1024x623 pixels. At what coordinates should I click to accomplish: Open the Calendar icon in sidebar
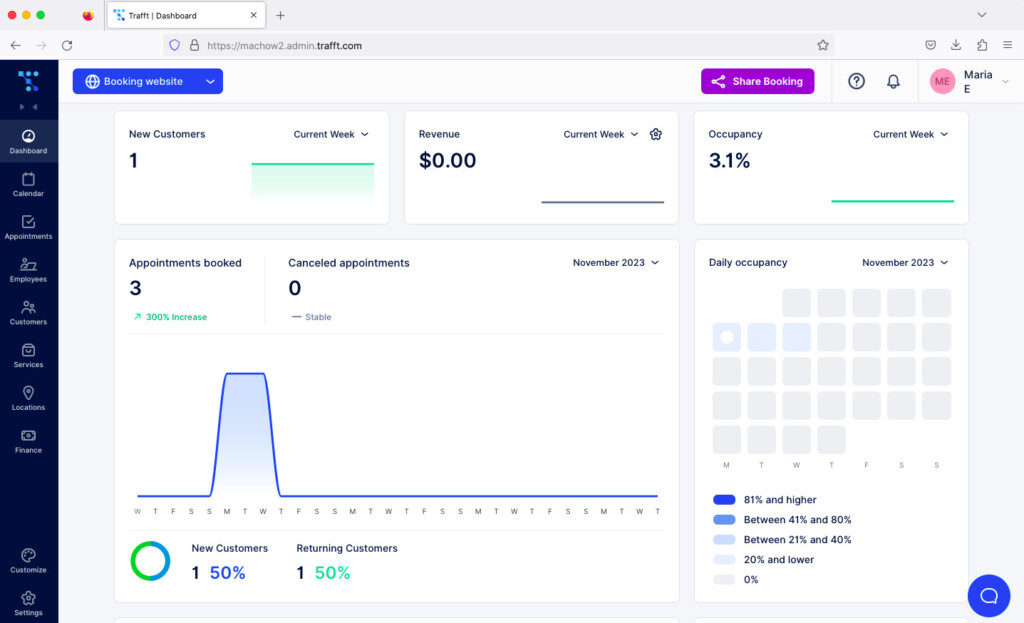coord(28,180)
